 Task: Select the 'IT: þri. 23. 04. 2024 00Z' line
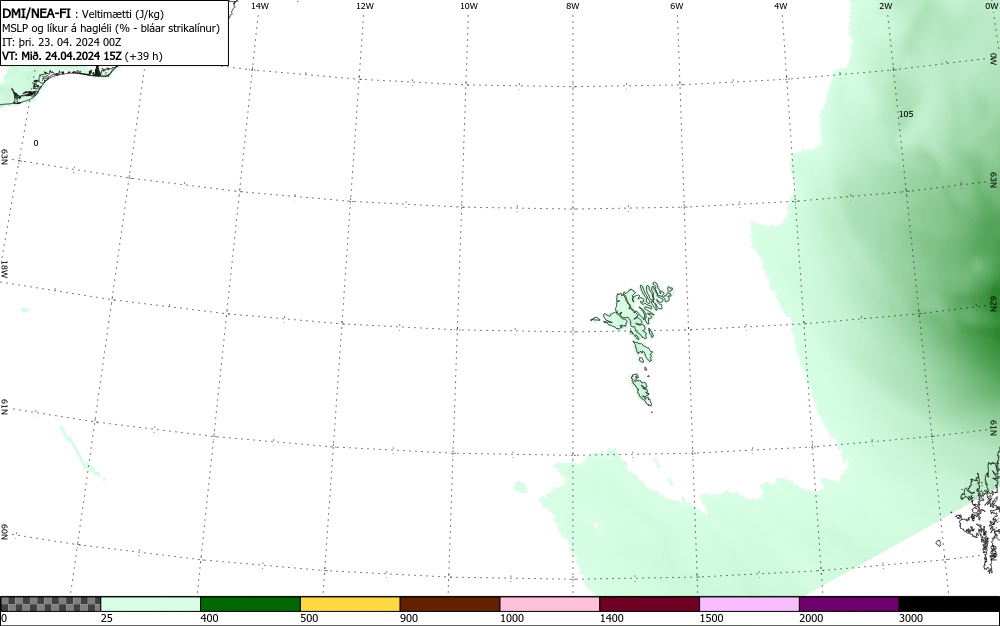click(x=62, y=42)
